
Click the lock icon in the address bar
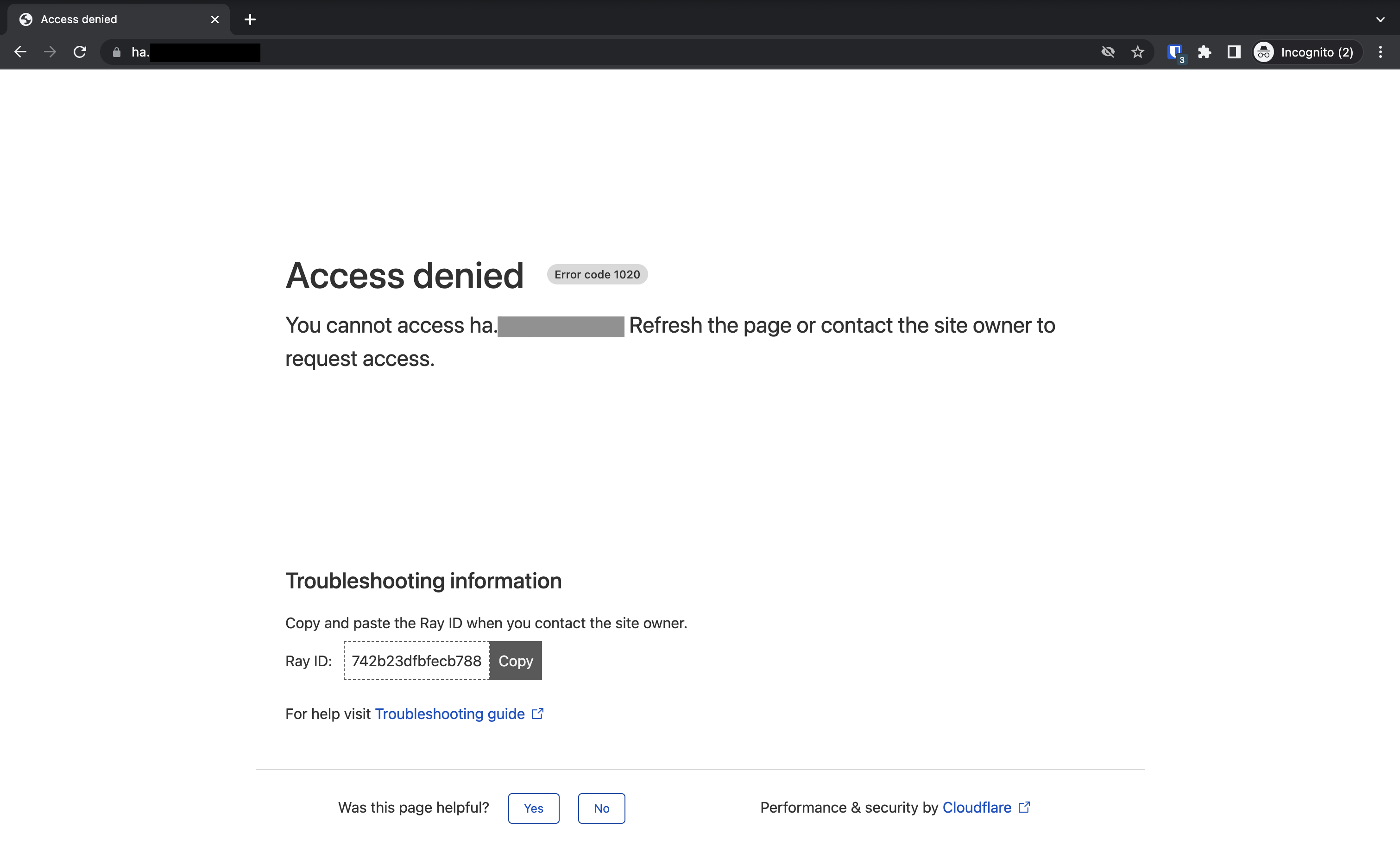coord(116,52)
